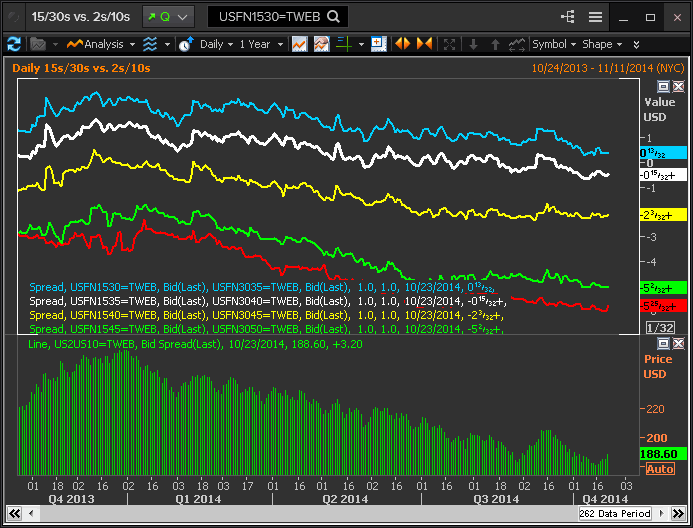Toggle the 1/32 fraction display

[660, 328]
